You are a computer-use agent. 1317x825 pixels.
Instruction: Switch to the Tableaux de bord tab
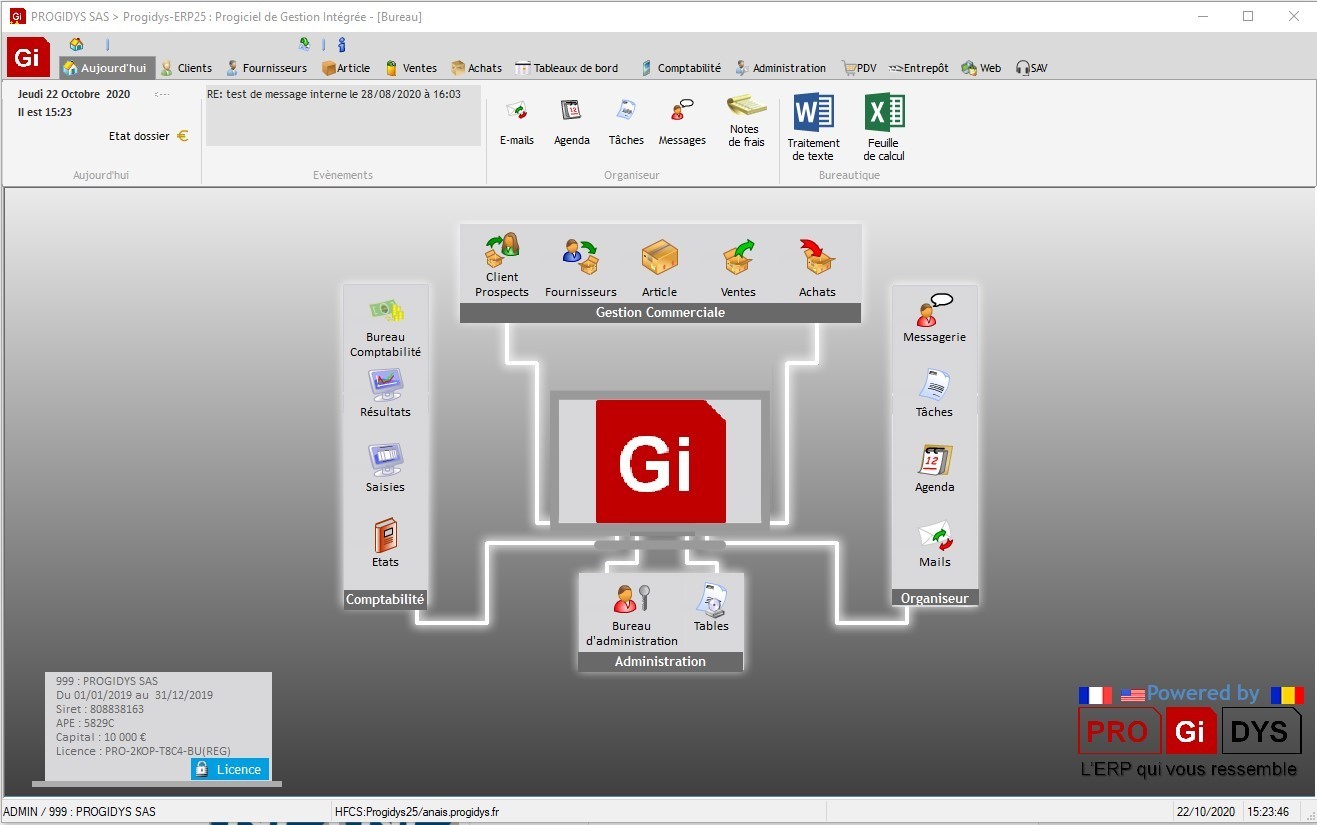coord(567,68)
